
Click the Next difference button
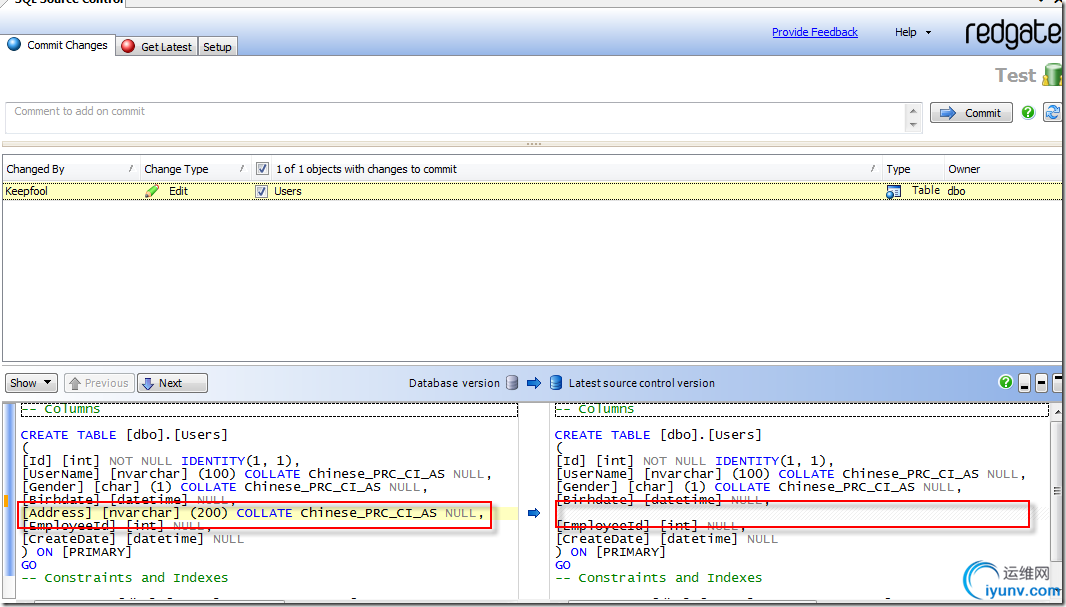click(171, 383)
